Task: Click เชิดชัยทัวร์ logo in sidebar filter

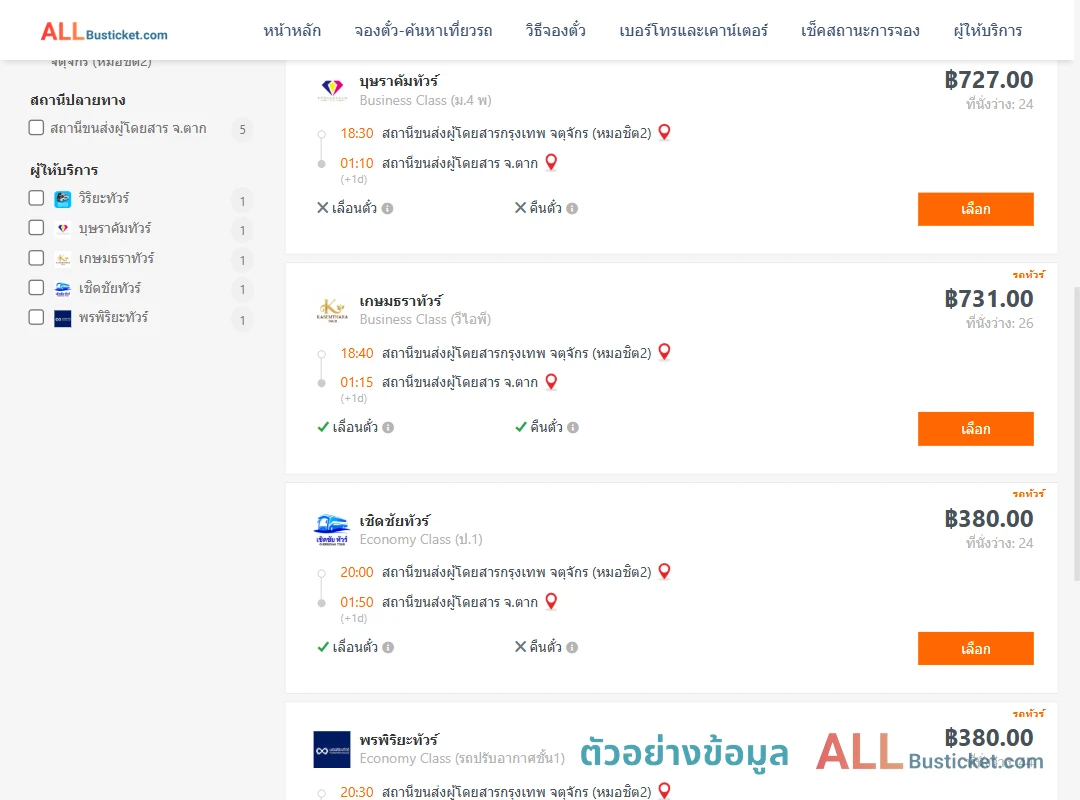Action: (63, 289)
